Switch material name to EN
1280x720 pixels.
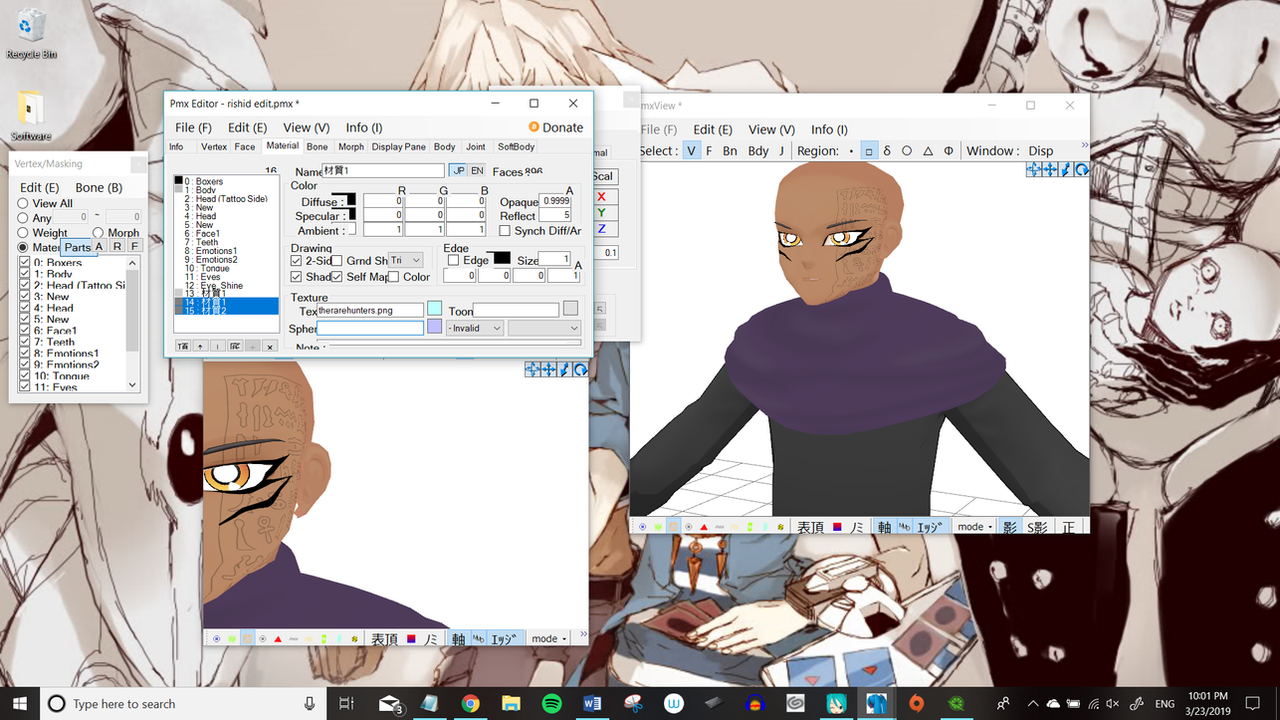coord(477,171)
